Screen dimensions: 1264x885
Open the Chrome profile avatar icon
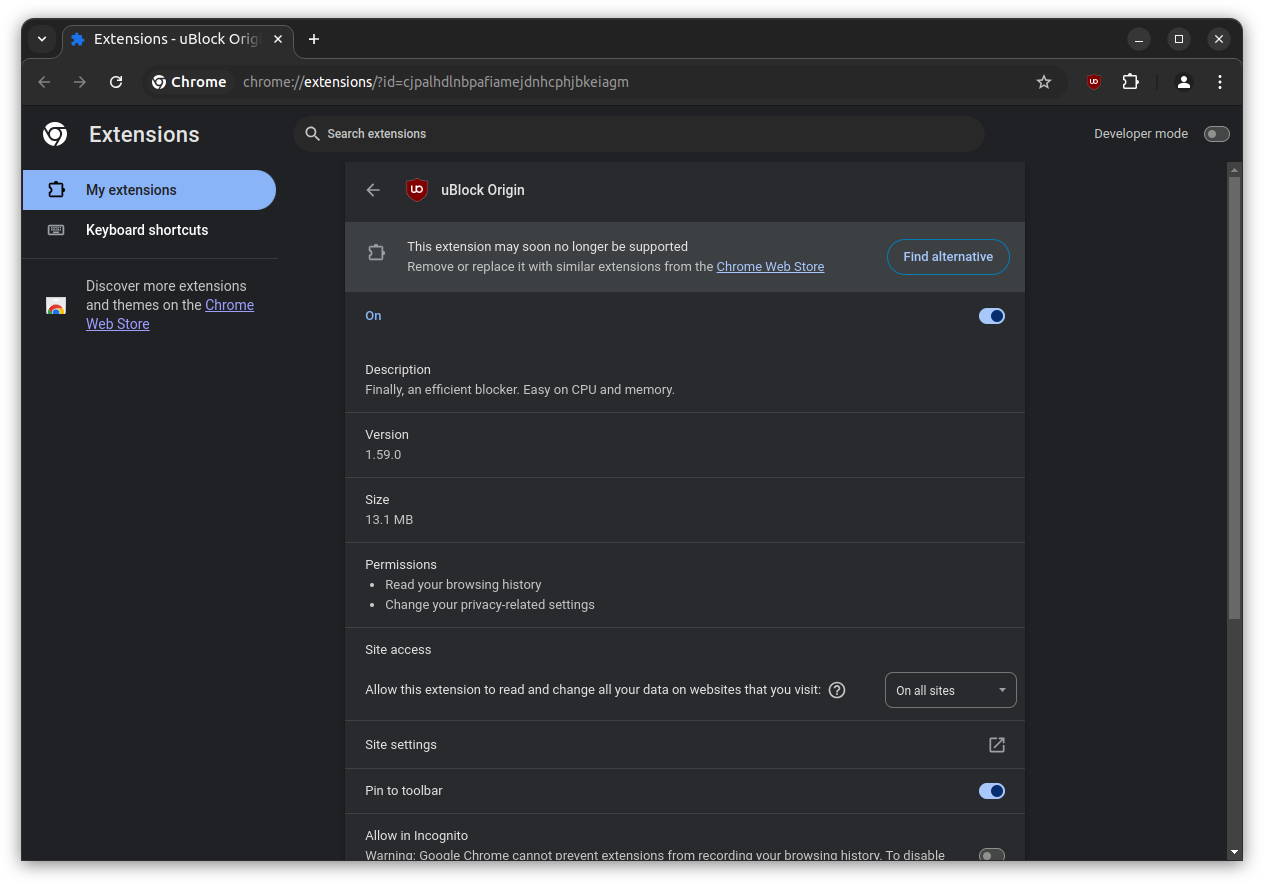pos(1184,82)
